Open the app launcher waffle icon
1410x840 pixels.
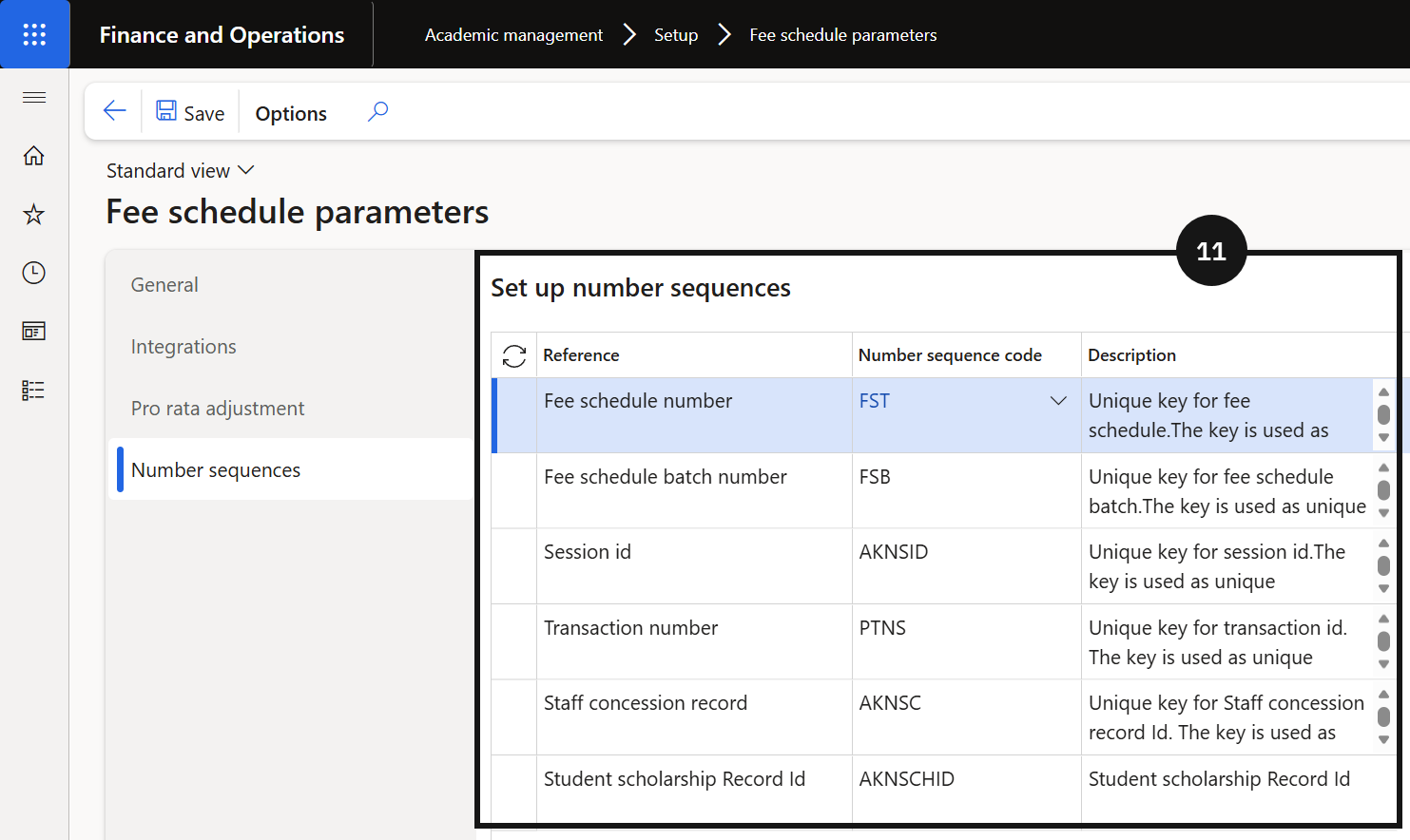pos(34,34)
